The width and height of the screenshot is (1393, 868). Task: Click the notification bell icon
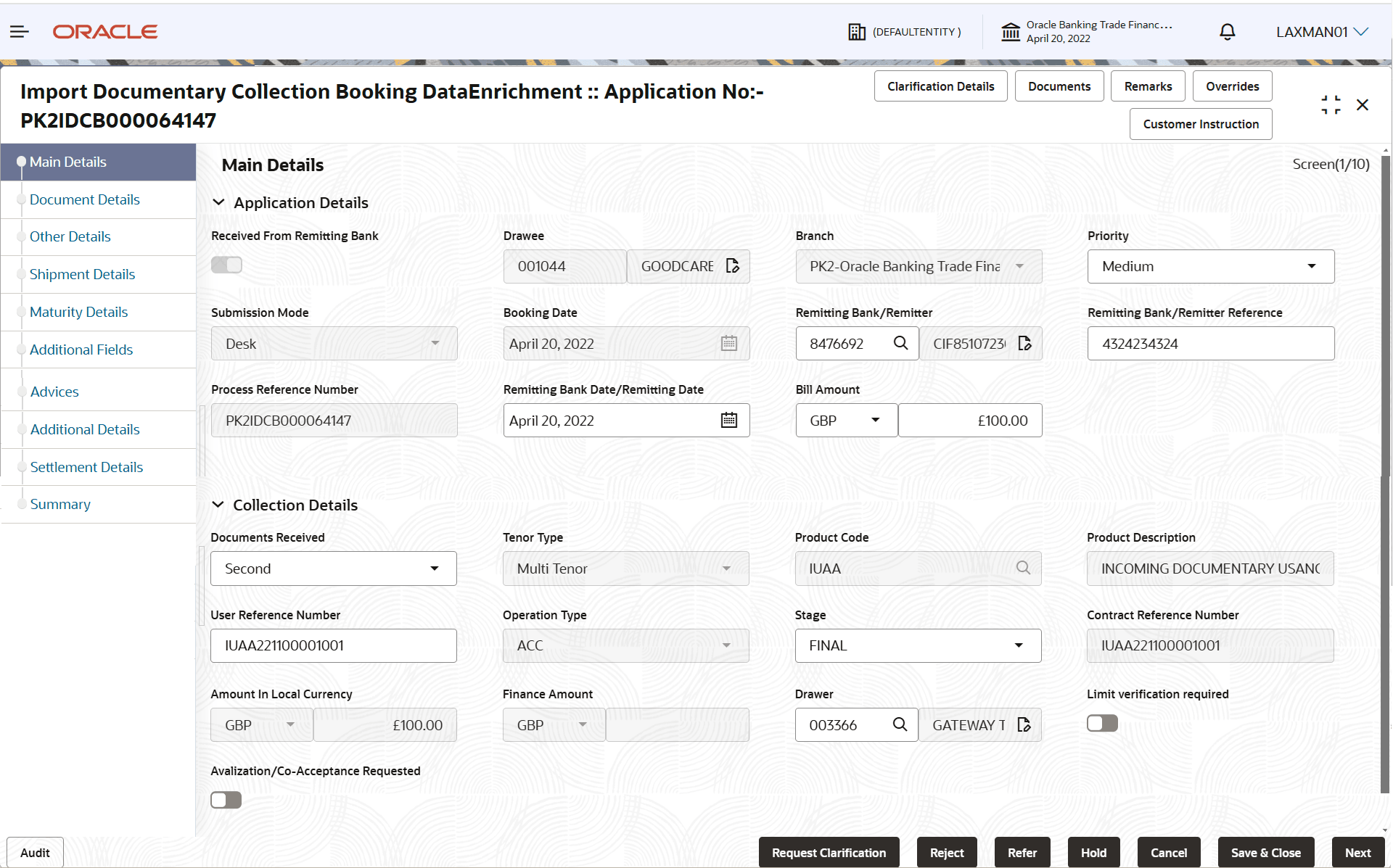[1227, 32]
